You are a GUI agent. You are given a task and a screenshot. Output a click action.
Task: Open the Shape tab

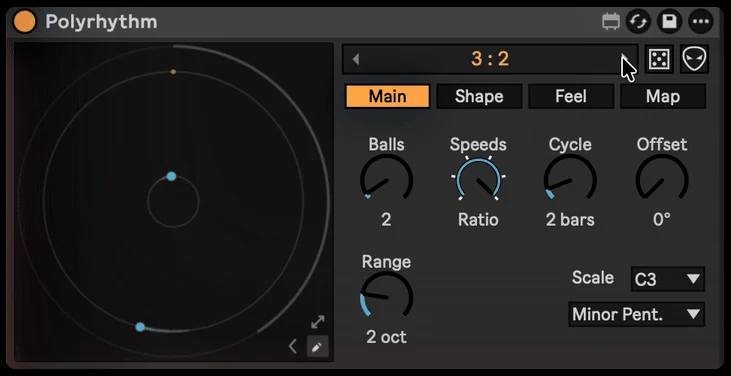pyautogui.click(x=479, y=96)
